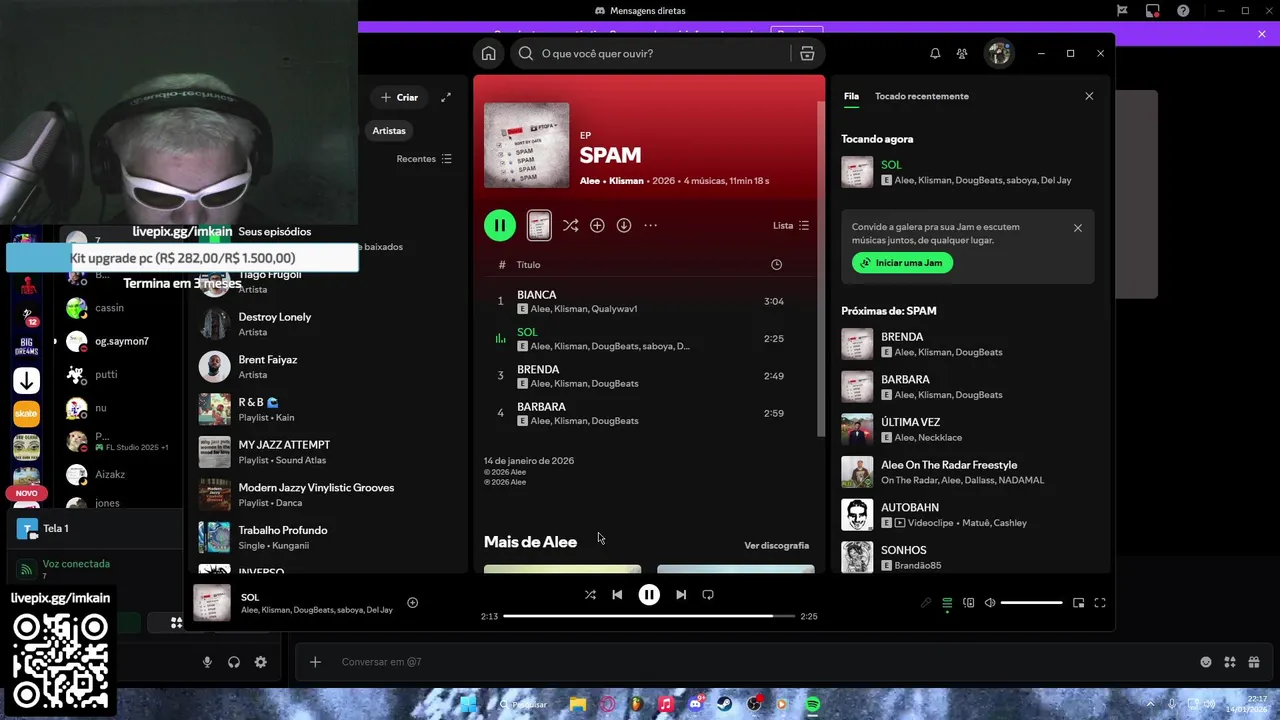The height and width of the screenshot is (720, 1280).
Task: Select BIANCA track row
Action: (x=648, y=301)
